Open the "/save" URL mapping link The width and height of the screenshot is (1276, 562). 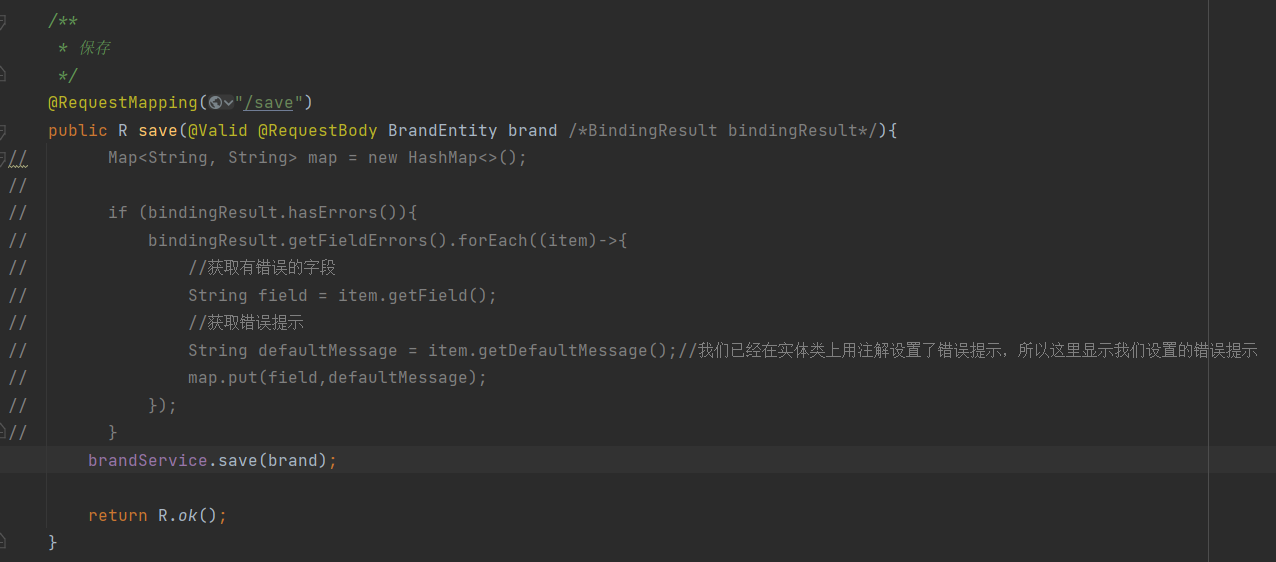(269, 103)
